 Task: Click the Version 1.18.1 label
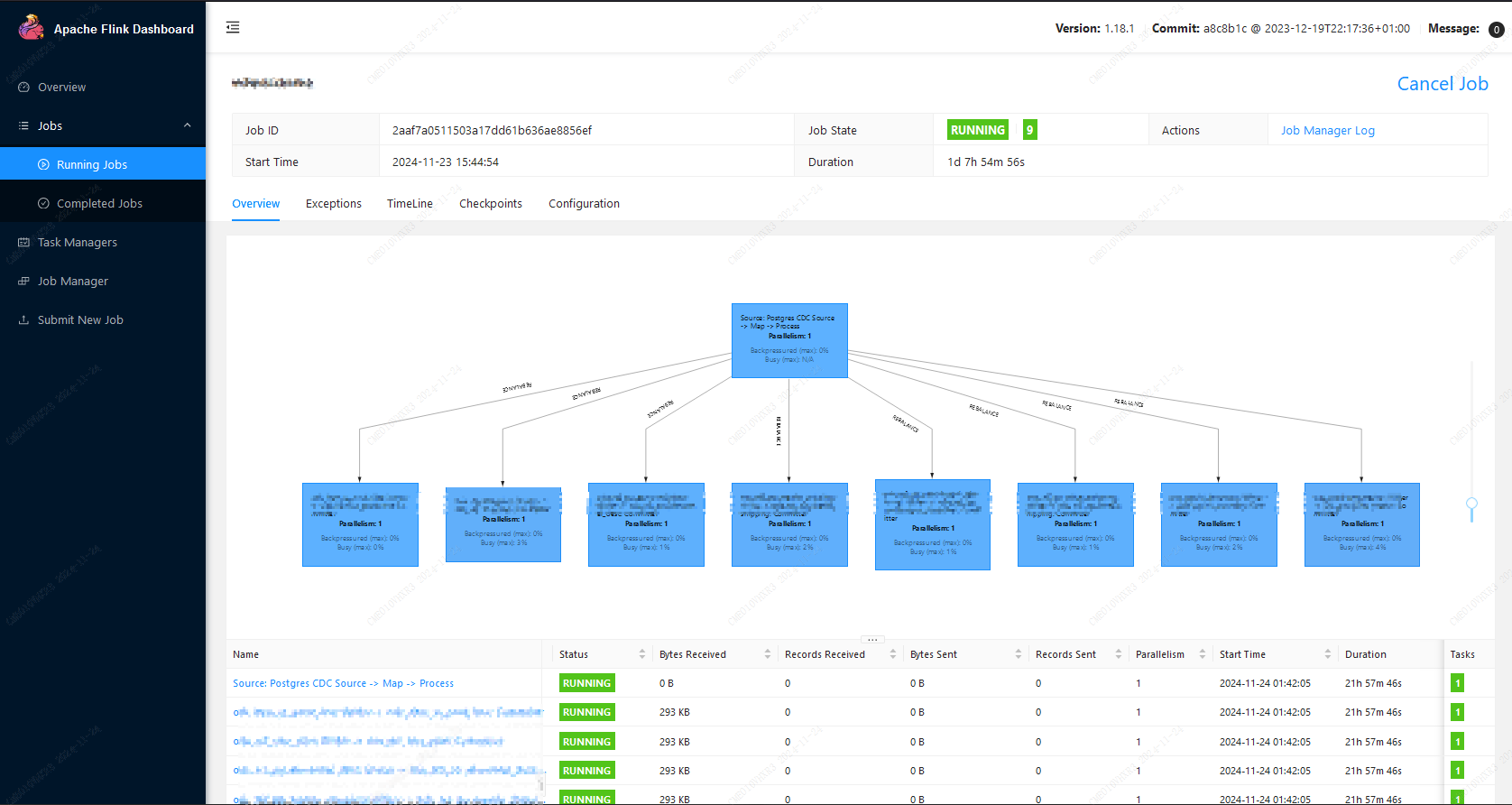1095,29
